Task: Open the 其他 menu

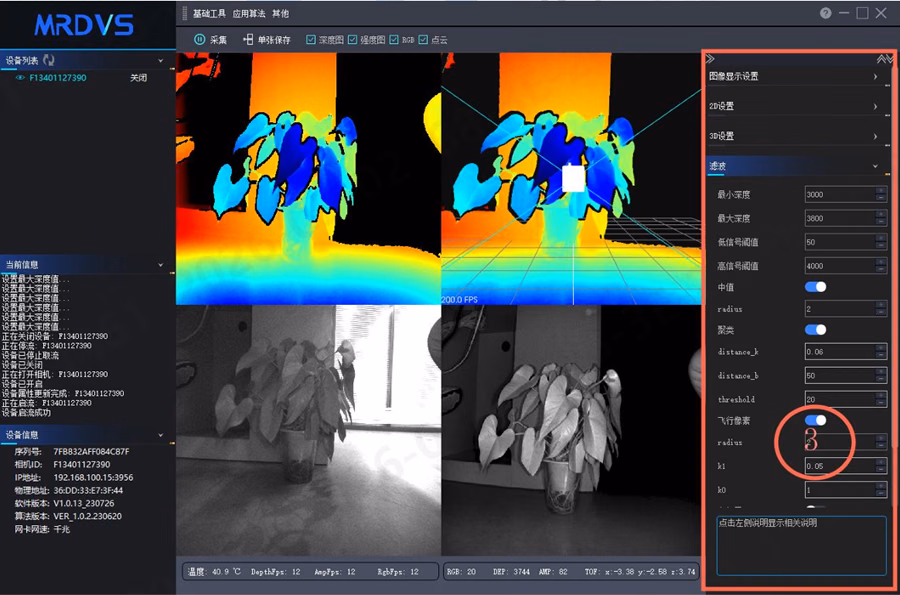Action: (x=281, y=13)
